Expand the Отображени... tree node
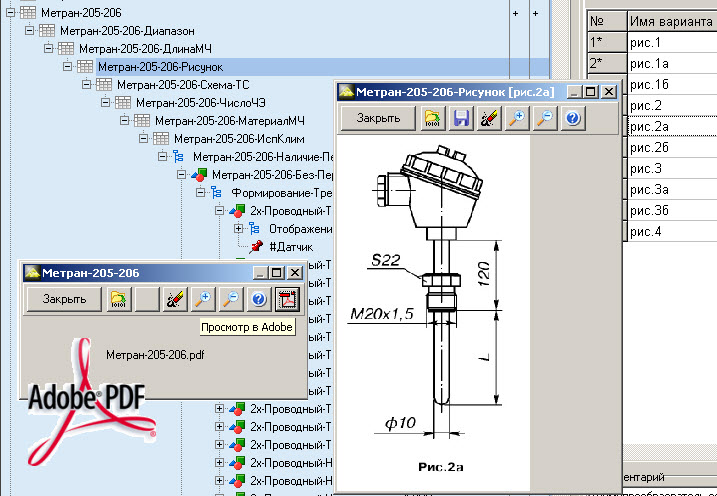 point(240,229)
